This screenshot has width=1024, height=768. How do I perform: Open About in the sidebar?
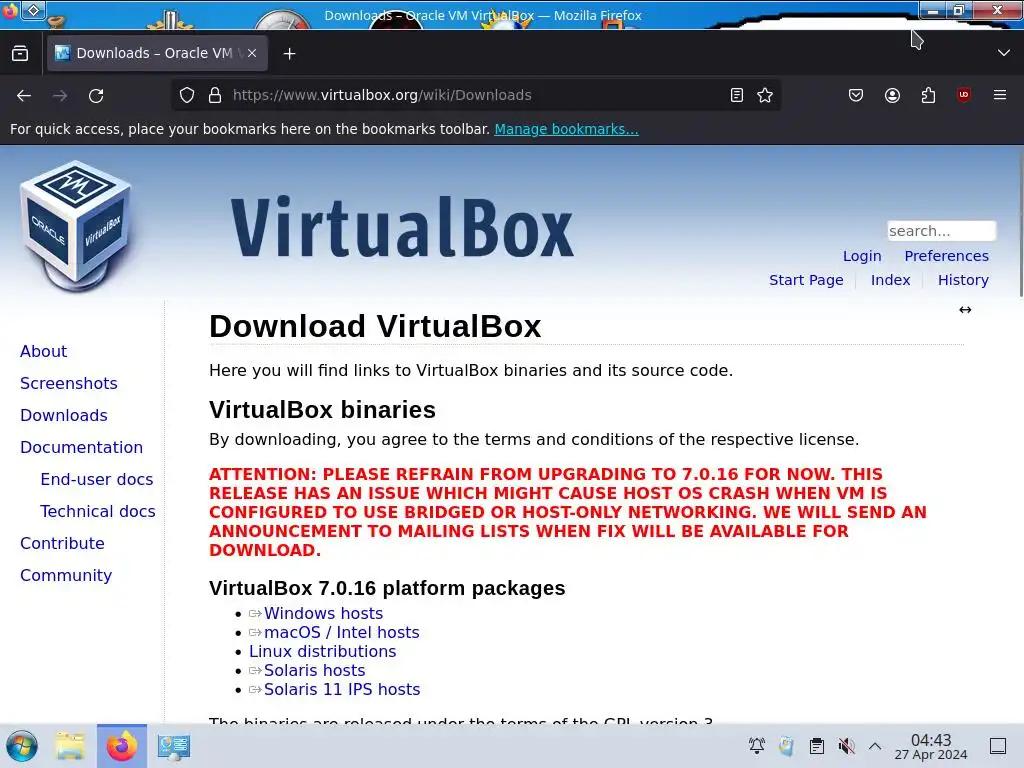[x=44, y=351]
